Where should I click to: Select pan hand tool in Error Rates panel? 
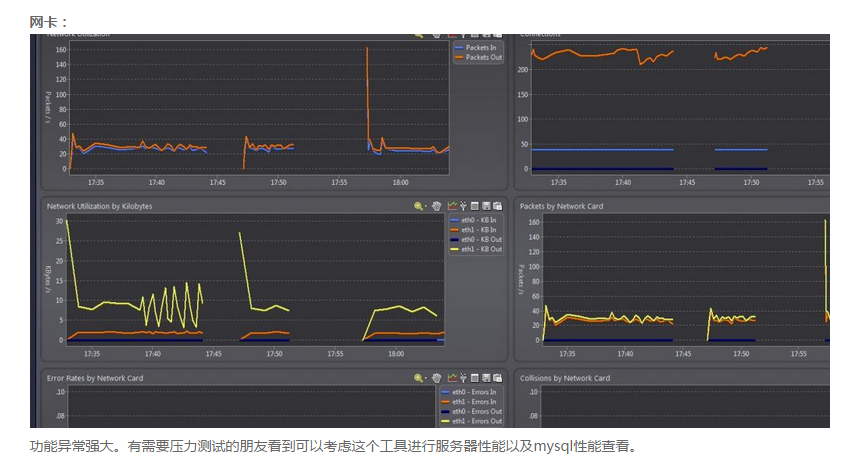(x=436, y=378)
